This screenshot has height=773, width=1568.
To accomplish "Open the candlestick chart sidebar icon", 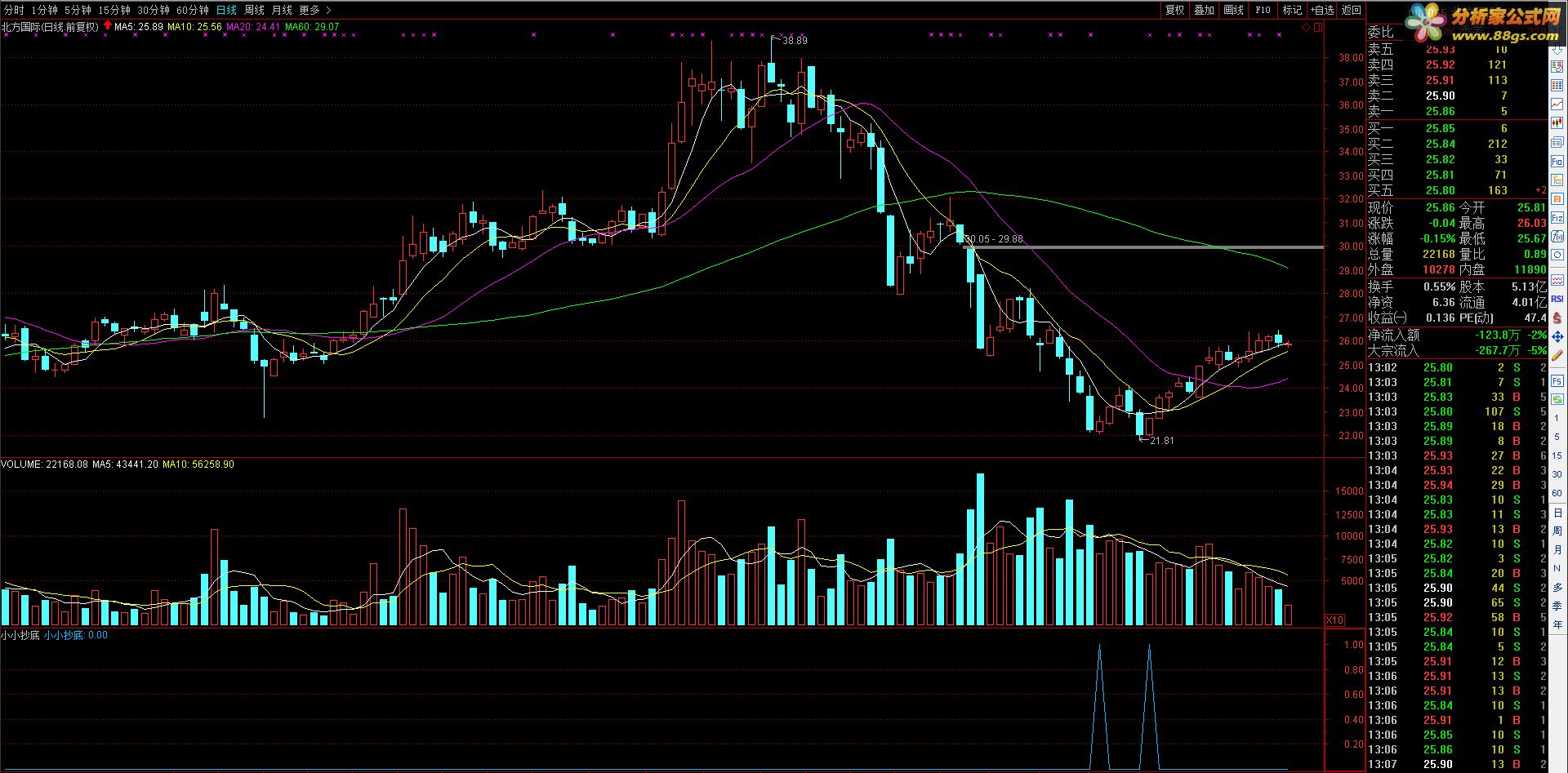I will (x=1557, y=122).
